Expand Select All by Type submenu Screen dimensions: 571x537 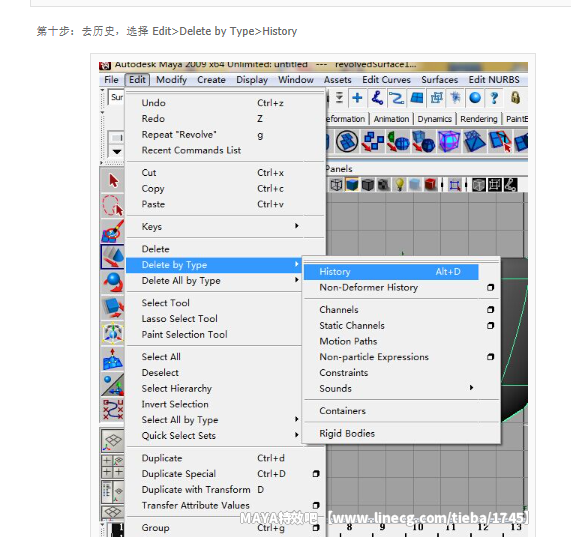coord(297,419)
